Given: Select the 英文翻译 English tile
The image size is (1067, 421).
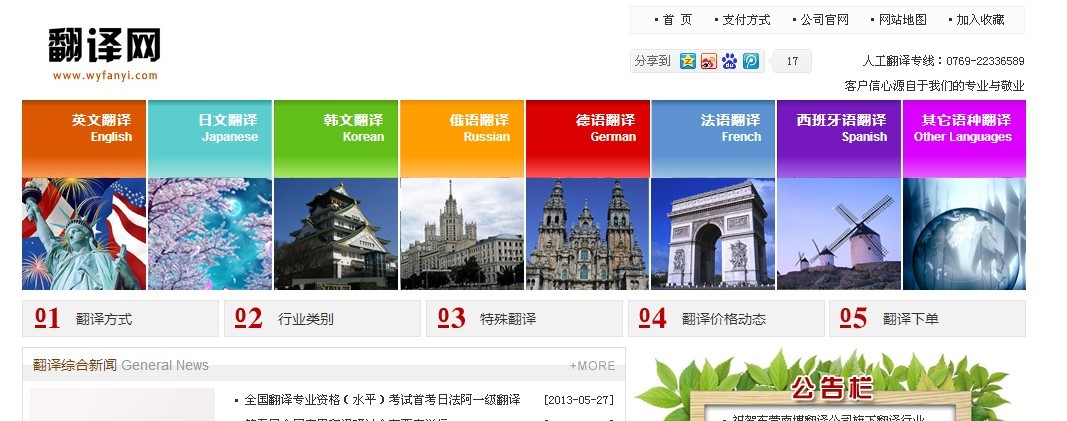Looking at the screenshot, I should click(x=84, y=139).
